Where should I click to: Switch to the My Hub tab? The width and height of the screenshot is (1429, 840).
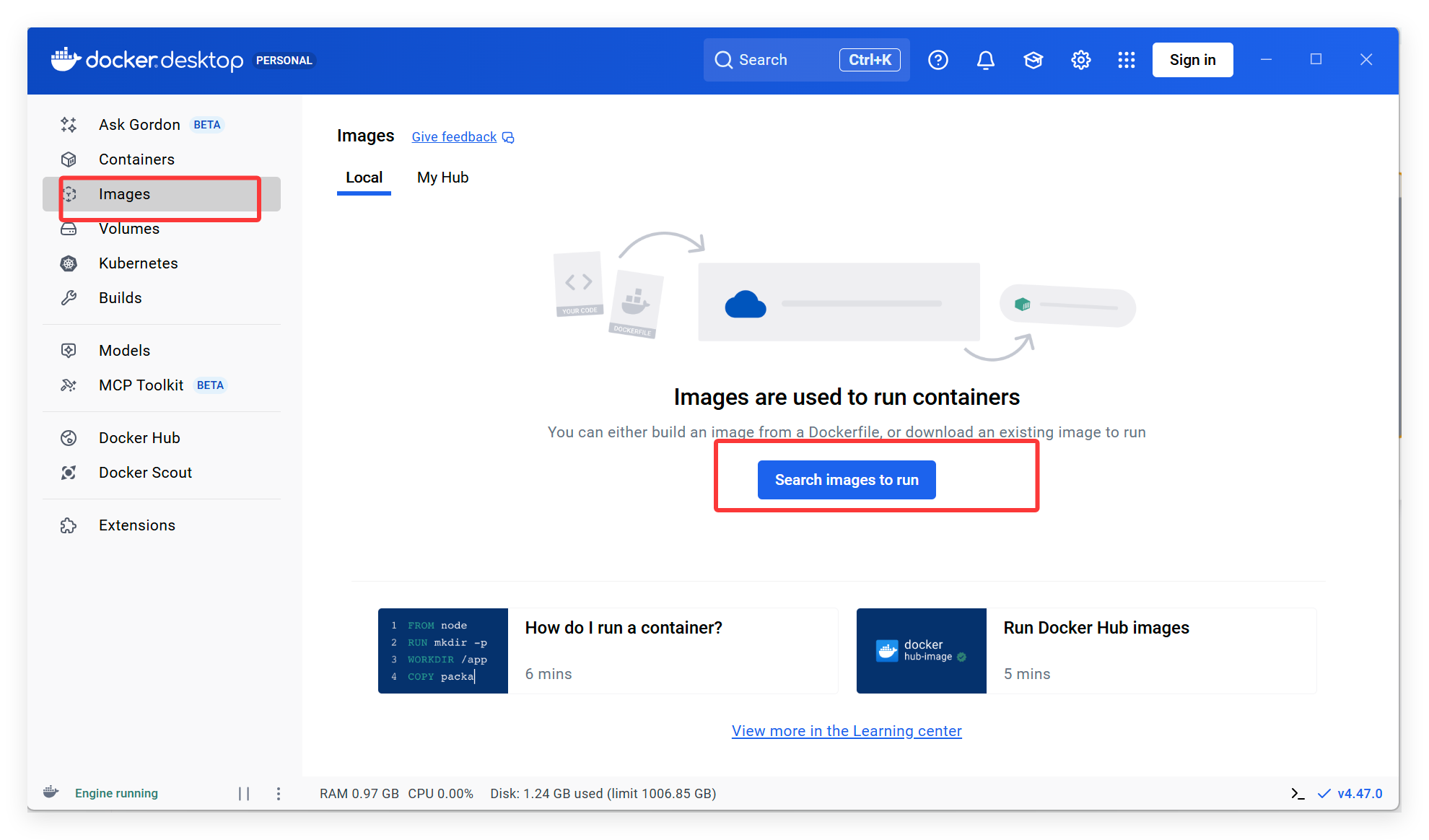(442, 178)
